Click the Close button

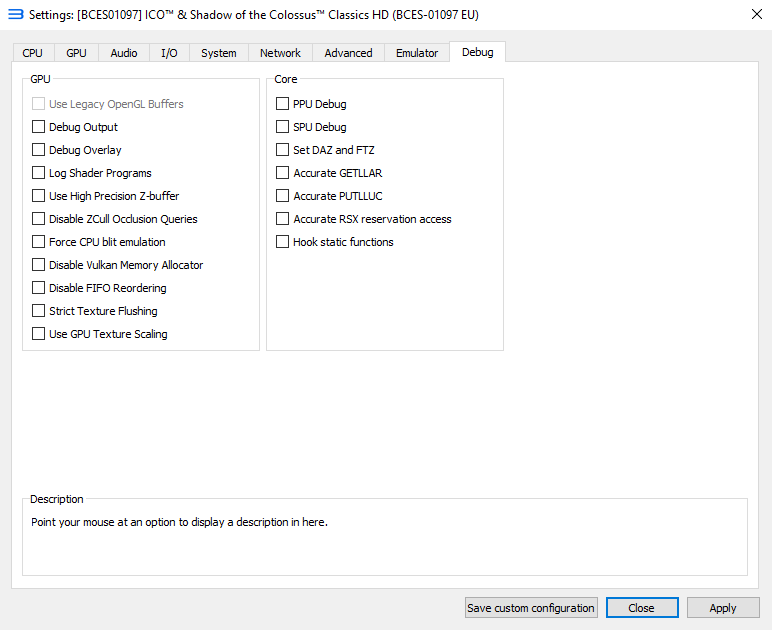coord(642,608)
